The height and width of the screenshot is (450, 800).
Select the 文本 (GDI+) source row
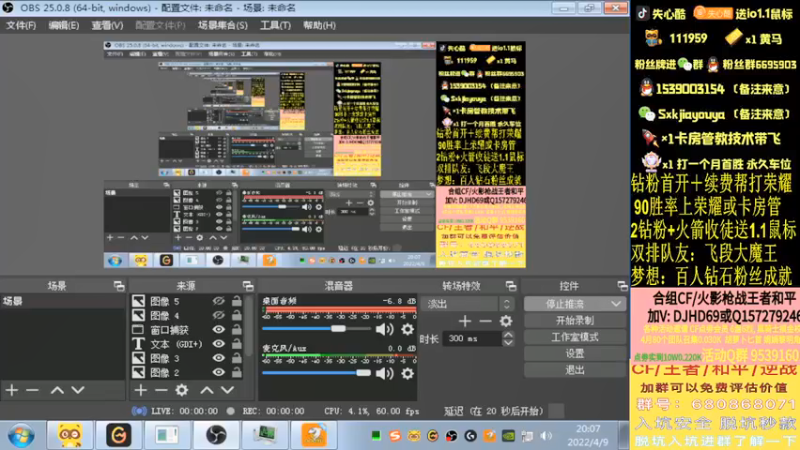click(x=187, y=344)
